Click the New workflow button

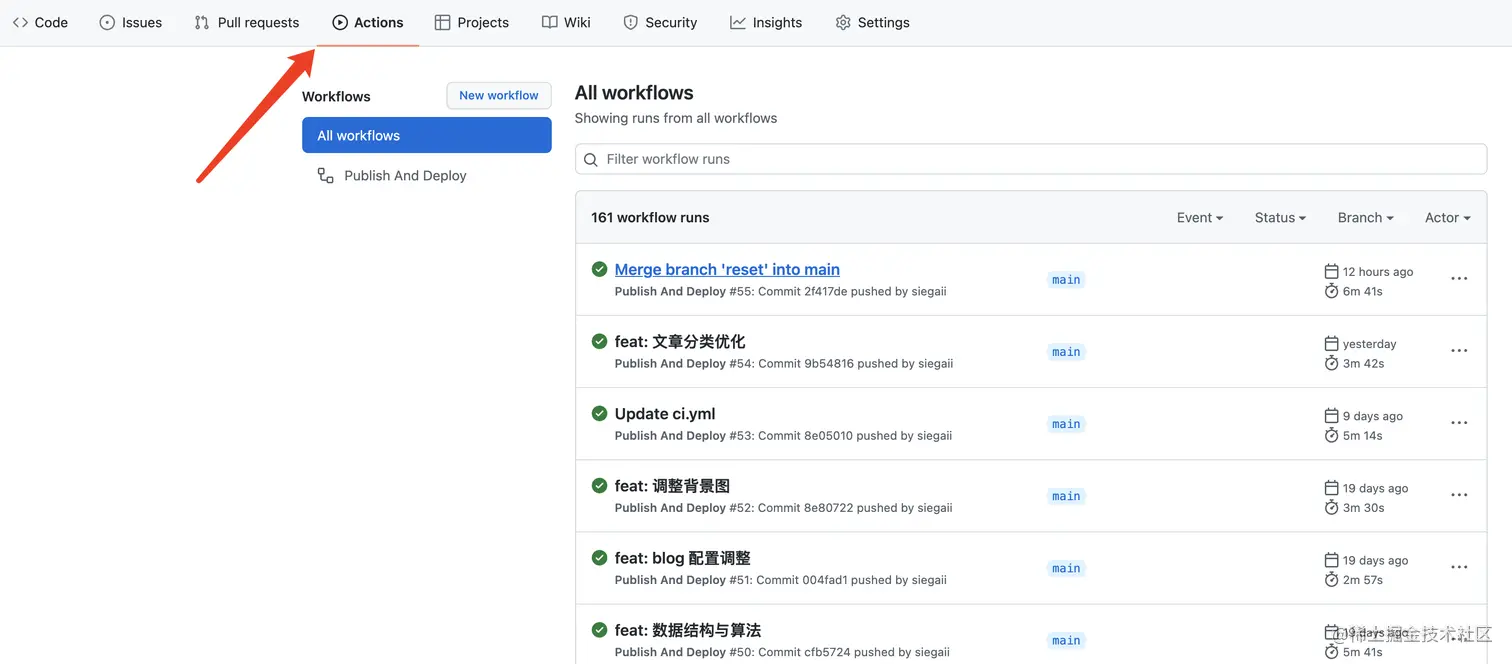498,95
